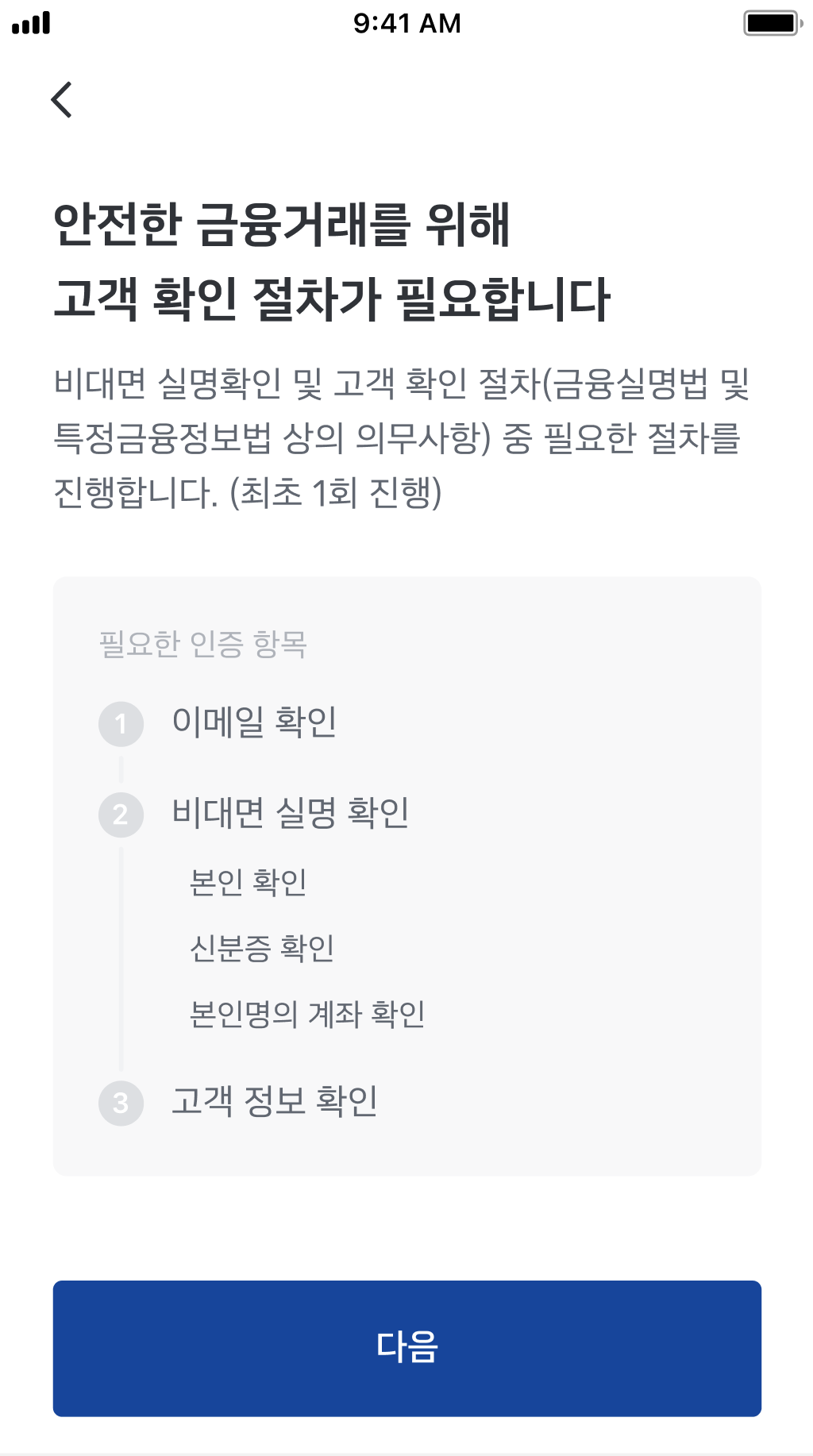This screenshot has width=813, height=1456.
Task: Tap the battery icon in status bar
Action: (x=773, y=23)
